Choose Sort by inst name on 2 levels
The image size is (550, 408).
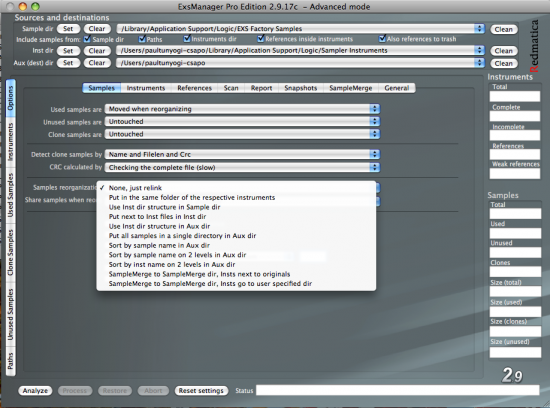(236, 265)
